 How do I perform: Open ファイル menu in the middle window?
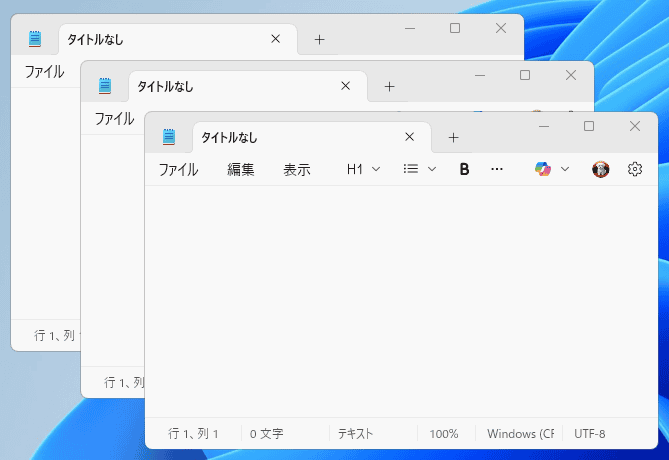click(x=114, y=119)
